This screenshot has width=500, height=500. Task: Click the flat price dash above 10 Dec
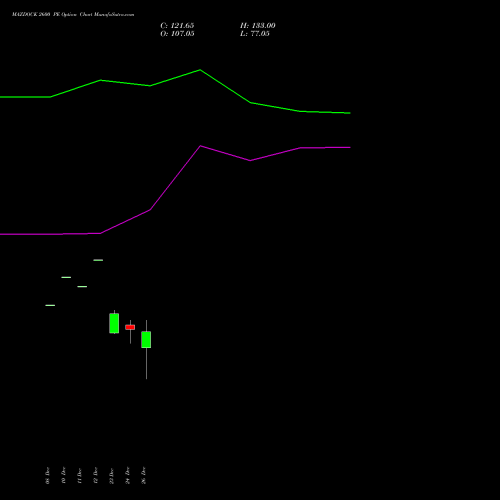click(66, 277)
